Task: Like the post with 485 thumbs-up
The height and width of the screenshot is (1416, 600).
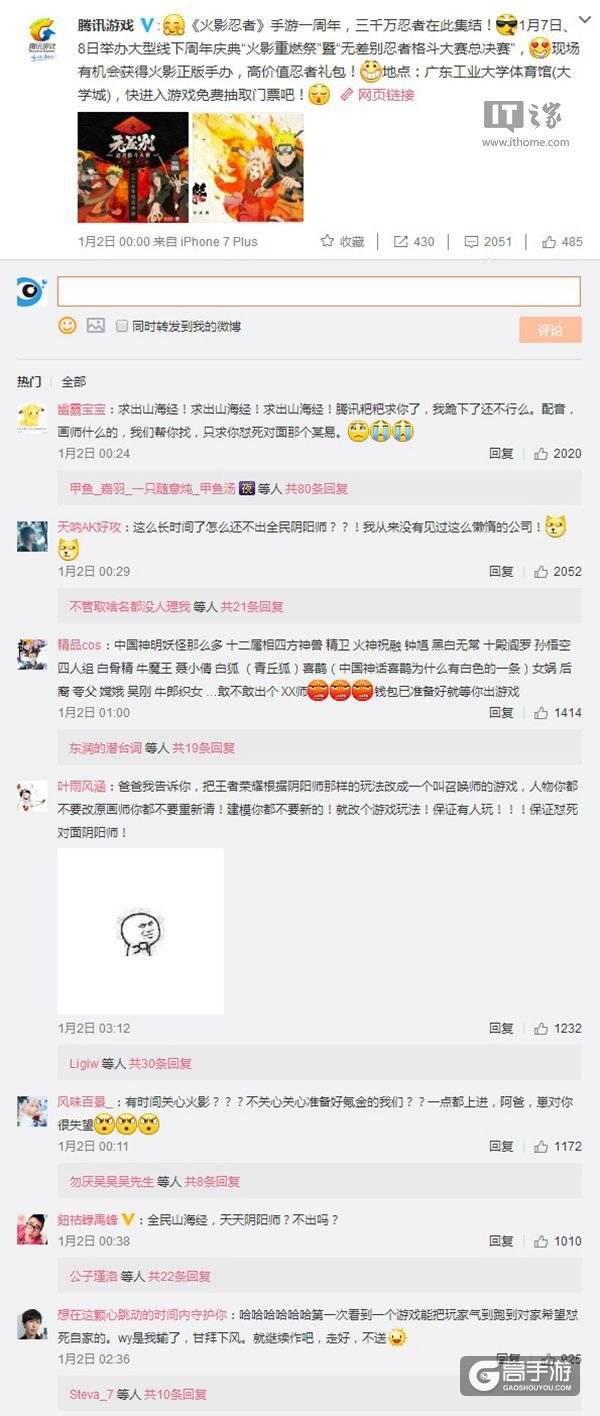Action: point(549,241)
